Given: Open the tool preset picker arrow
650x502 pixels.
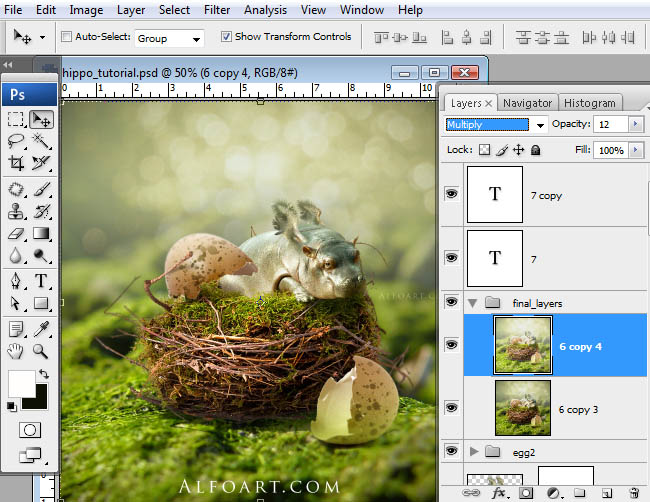Looking at the screenshot, I should click(x=42, y=37).
